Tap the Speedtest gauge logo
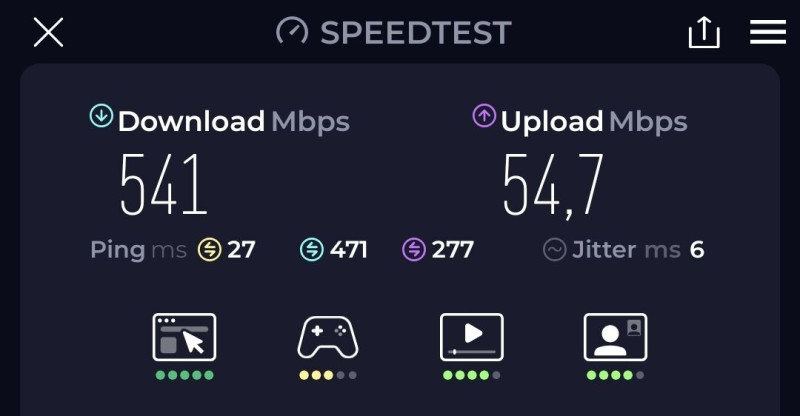 click(x=292, y=32)
